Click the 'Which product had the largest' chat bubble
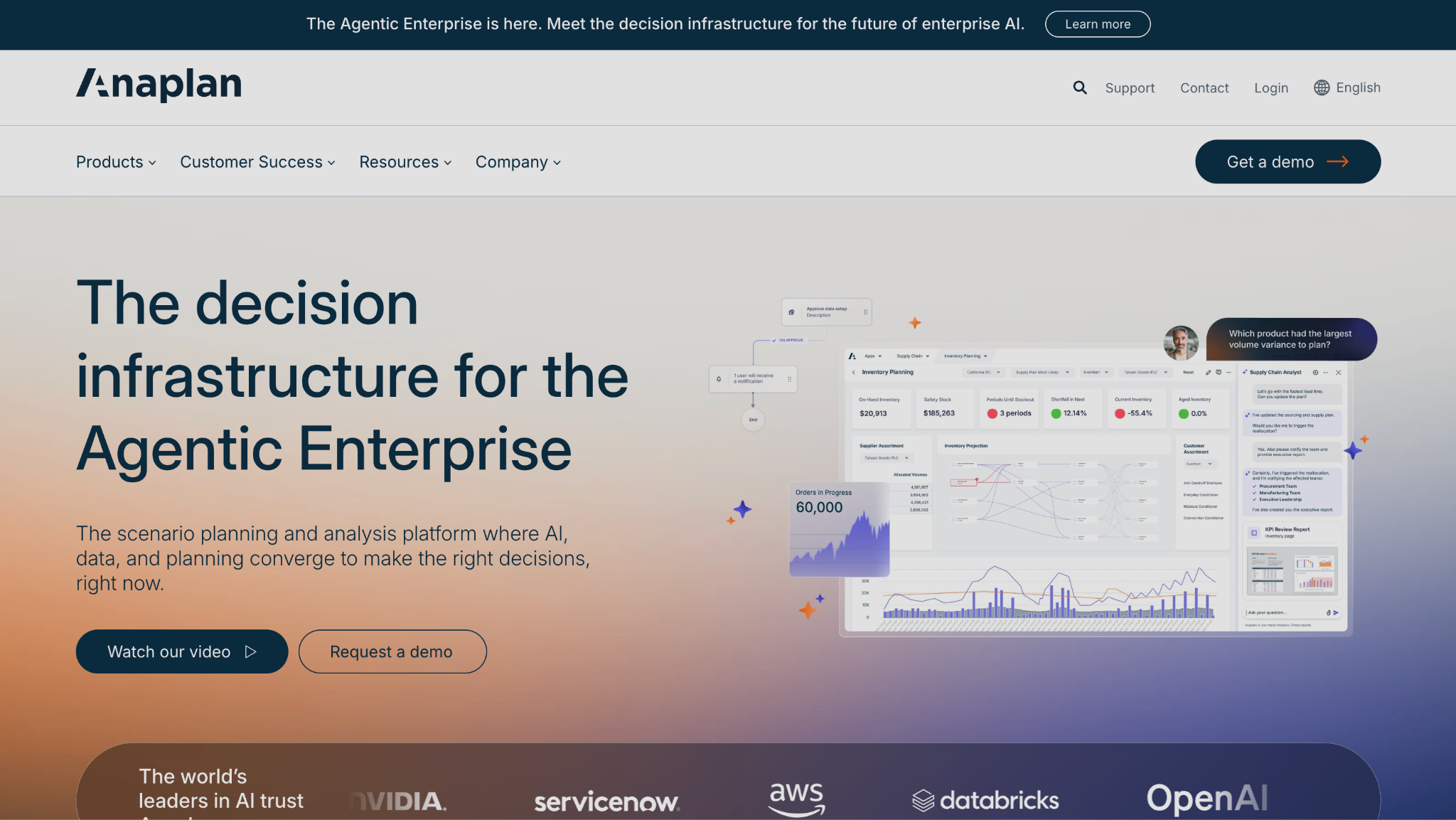1456x820 pixels. (x=1291, y=339)
